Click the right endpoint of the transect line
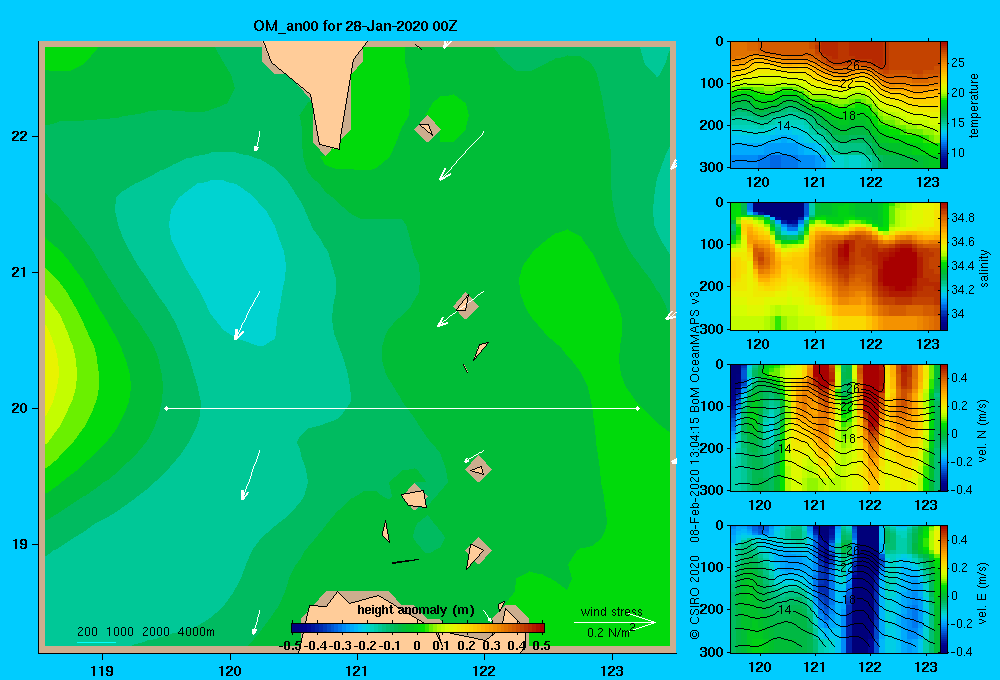1000x680 pixels. 637,408
